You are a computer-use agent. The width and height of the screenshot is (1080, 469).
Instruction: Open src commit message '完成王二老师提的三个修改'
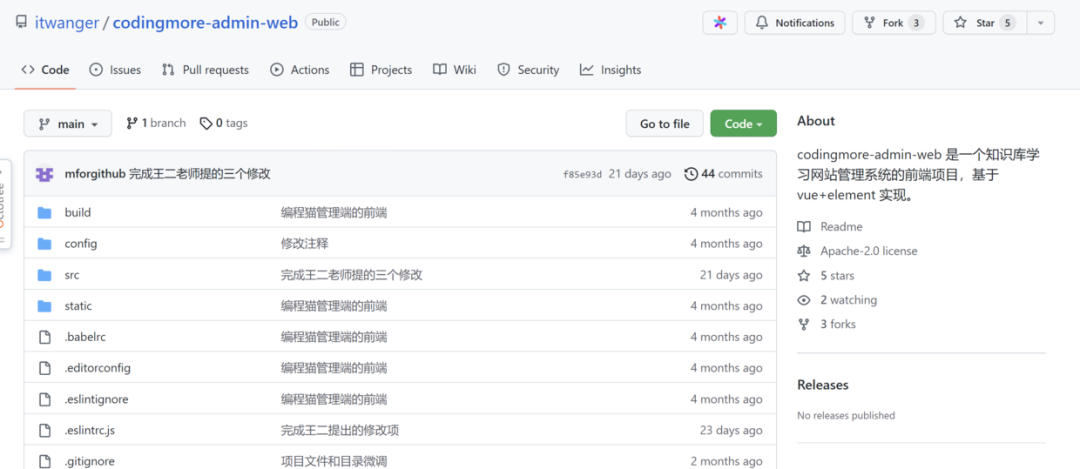click(x=351, y=275)
